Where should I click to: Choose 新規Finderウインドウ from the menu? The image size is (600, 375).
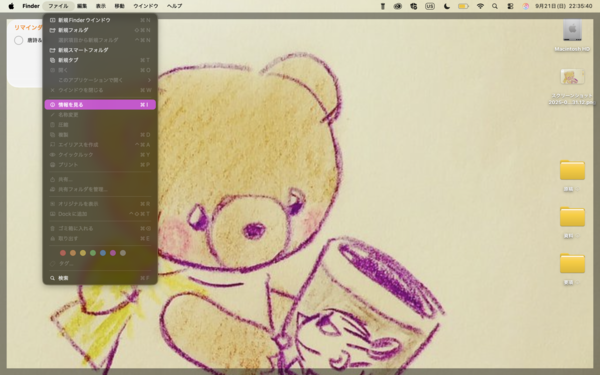pos(100,20)
